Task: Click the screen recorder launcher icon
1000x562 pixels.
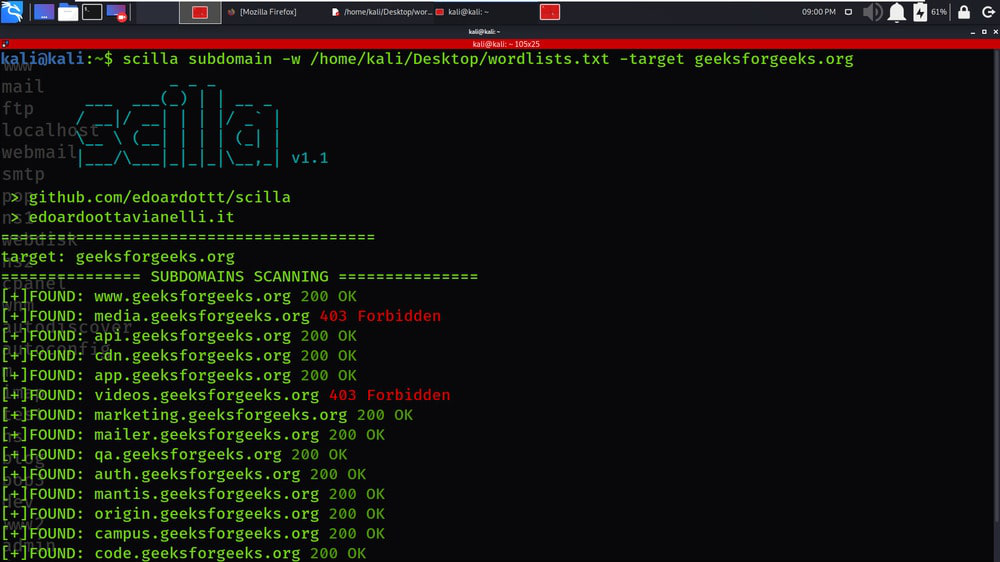Action: coord(116,12)
